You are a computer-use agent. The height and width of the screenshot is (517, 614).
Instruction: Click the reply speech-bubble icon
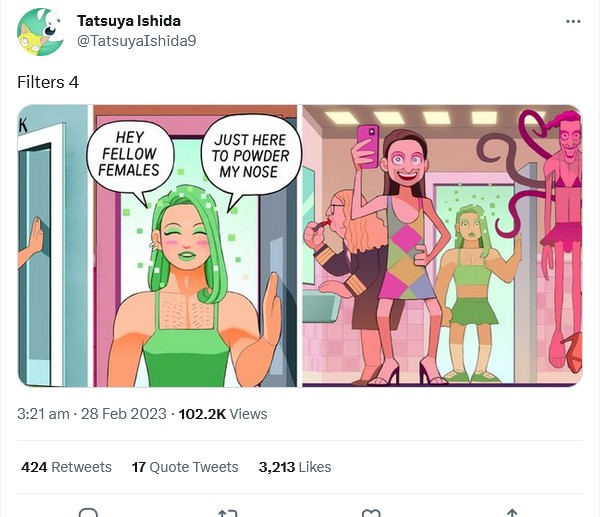88,512
